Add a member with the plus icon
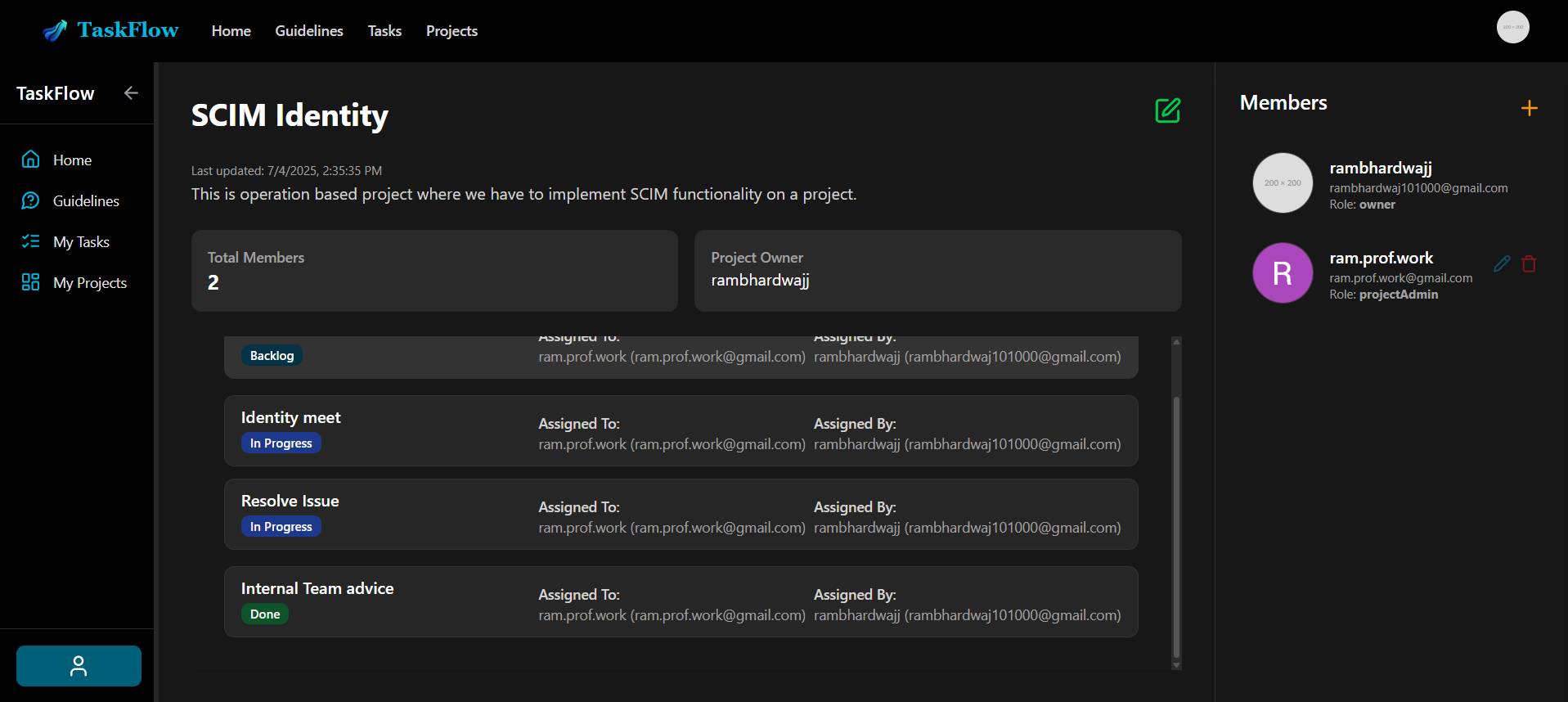The width and height of the screenshot is (1568, 702). click(1529, 108)
